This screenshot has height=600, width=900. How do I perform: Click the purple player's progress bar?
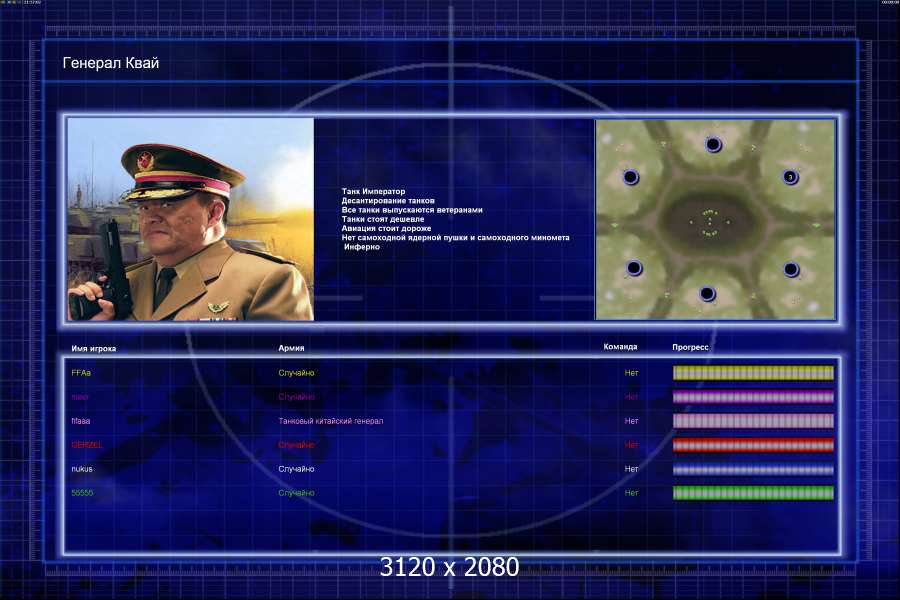(x=753, y=397)
